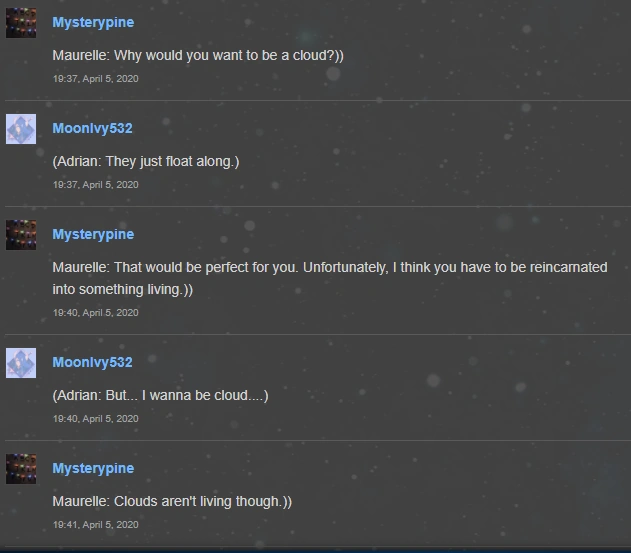The height and width of the screenshot is (553, 631).
Task: Open MoonIvy532 avatar beside 'I wanna be cloud'
Action: click(21, 363)
